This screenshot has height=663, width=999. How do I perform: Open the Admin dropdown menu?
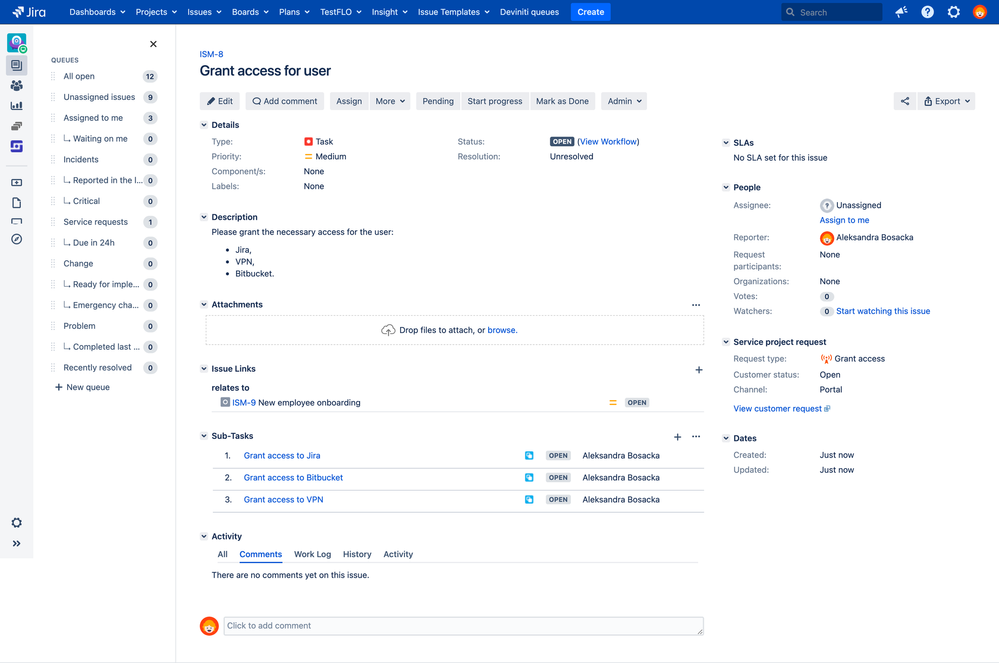pyautogui.click(x=623, y=100)
